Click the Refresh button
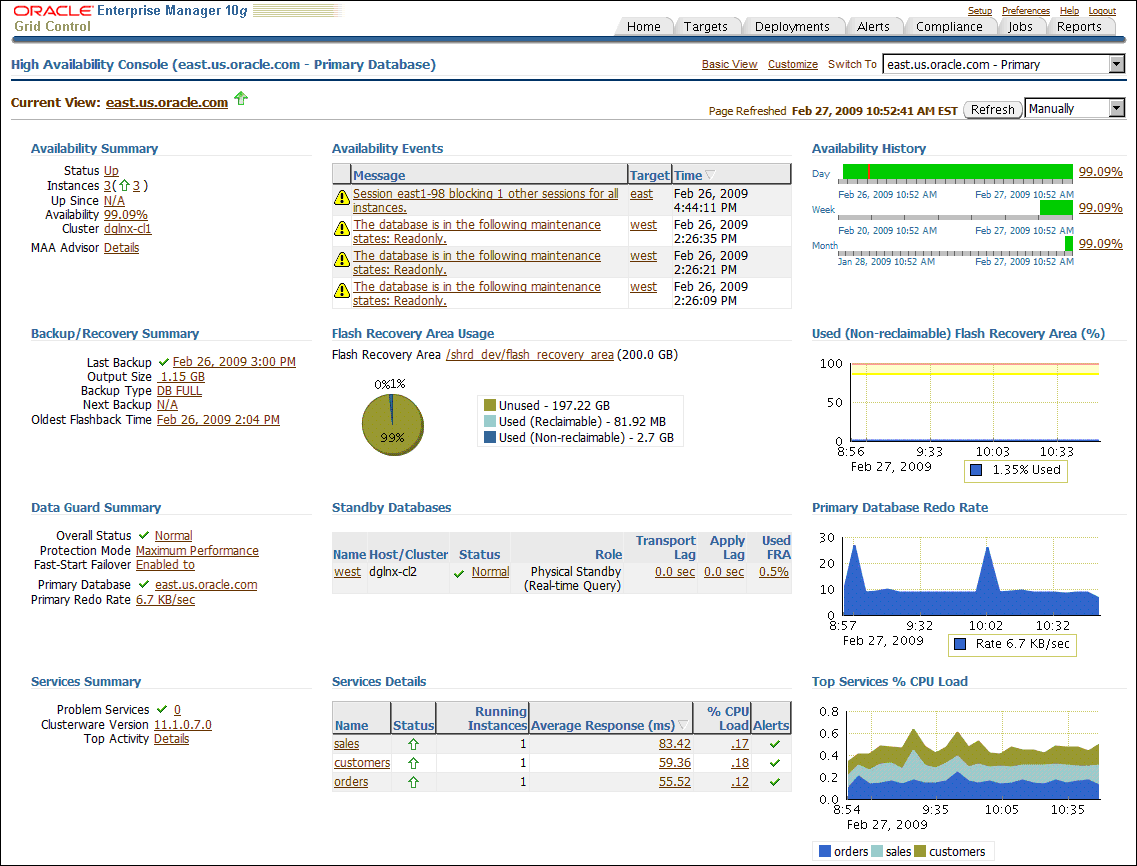Viewport: 1137px width, 866px height. click(x=992, y=110)
